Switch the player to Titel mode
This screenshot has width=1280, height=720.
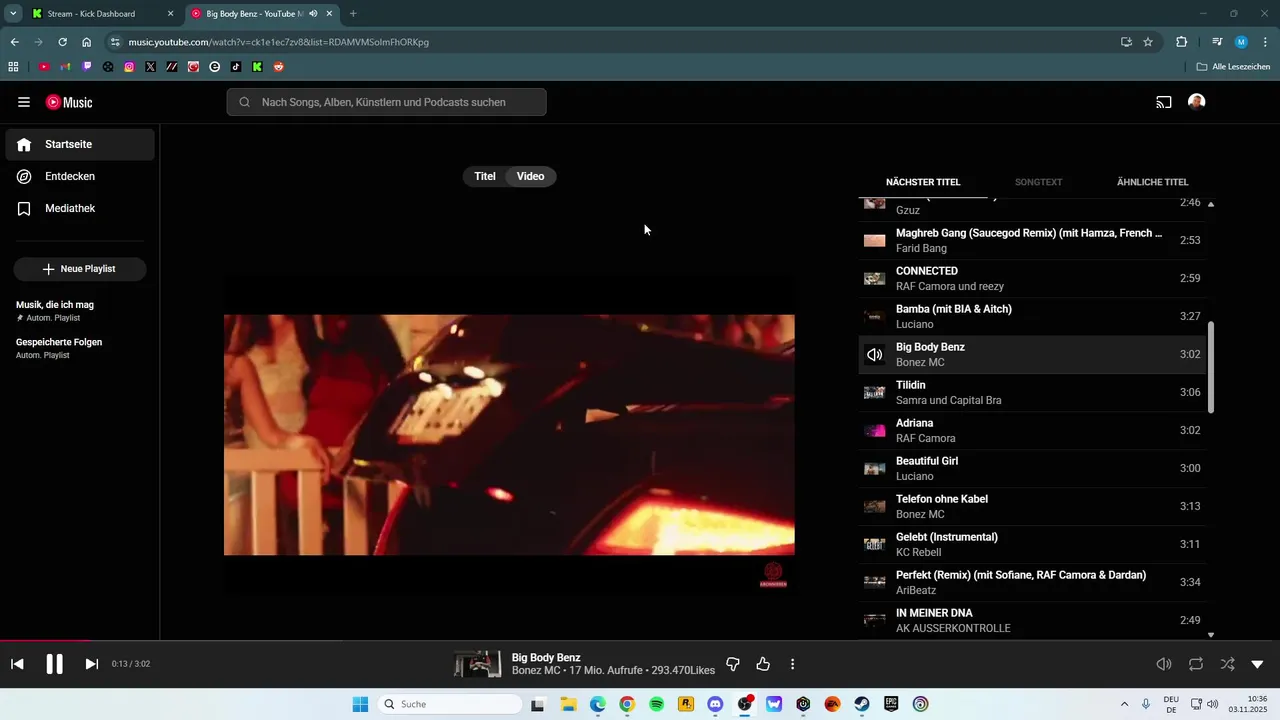485,176
